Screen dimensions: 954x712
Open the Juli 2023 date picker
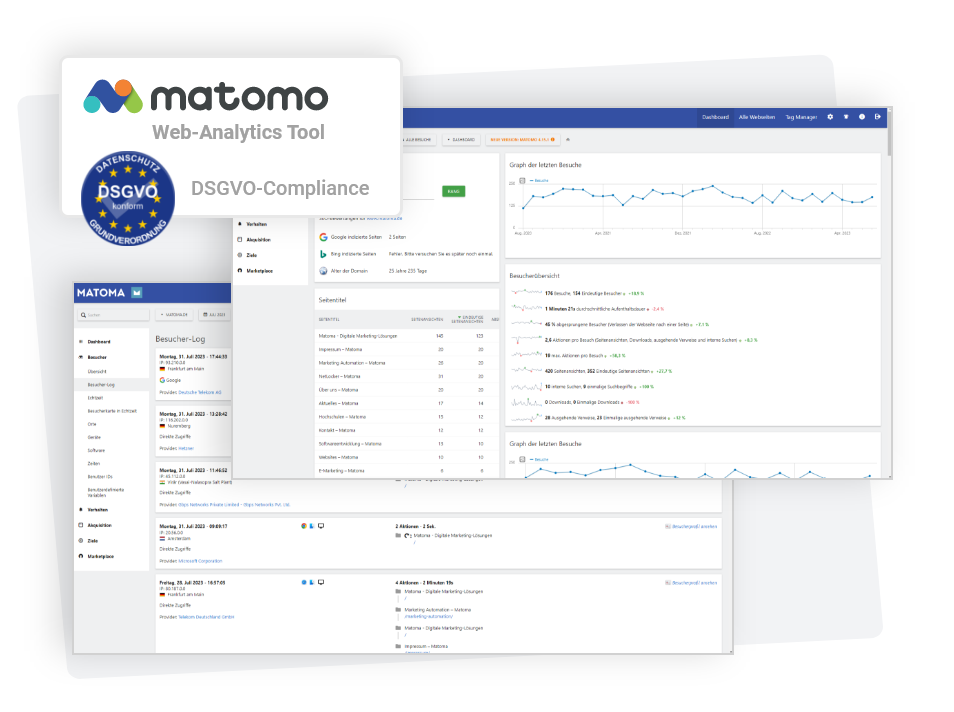(214, 315)
